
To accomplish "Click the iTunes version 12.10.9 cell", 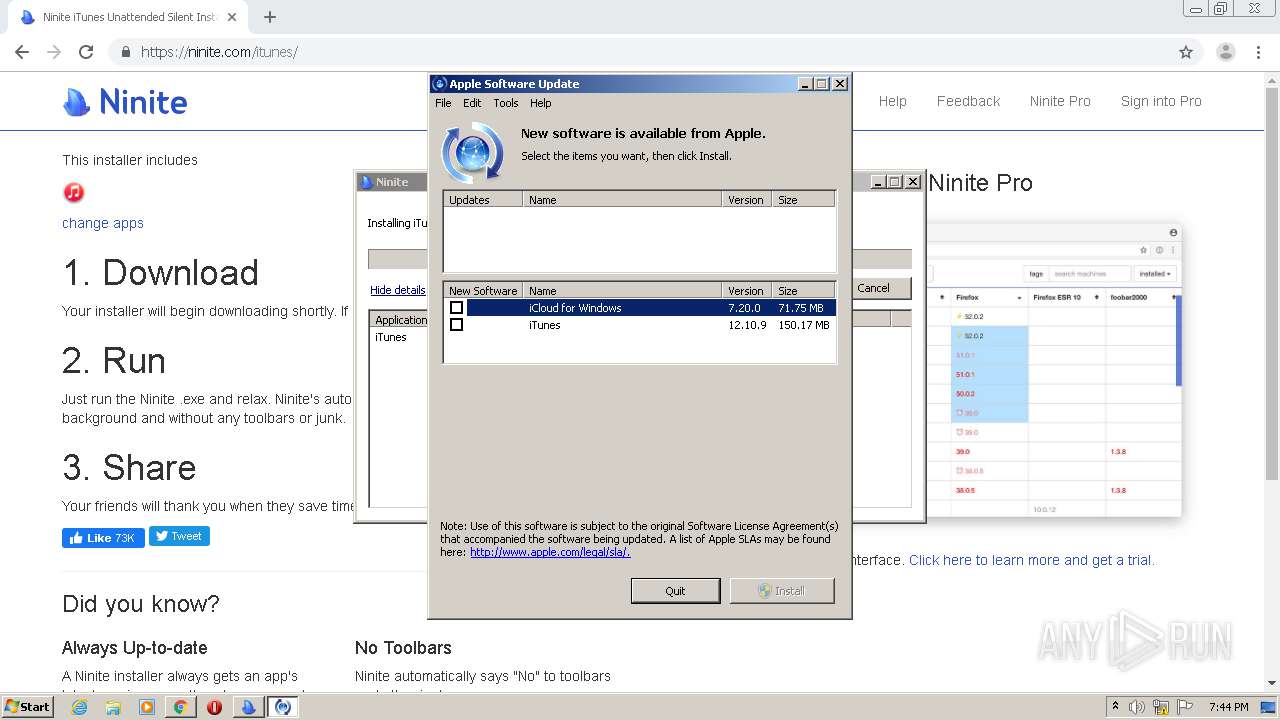I will pos(747,325).
